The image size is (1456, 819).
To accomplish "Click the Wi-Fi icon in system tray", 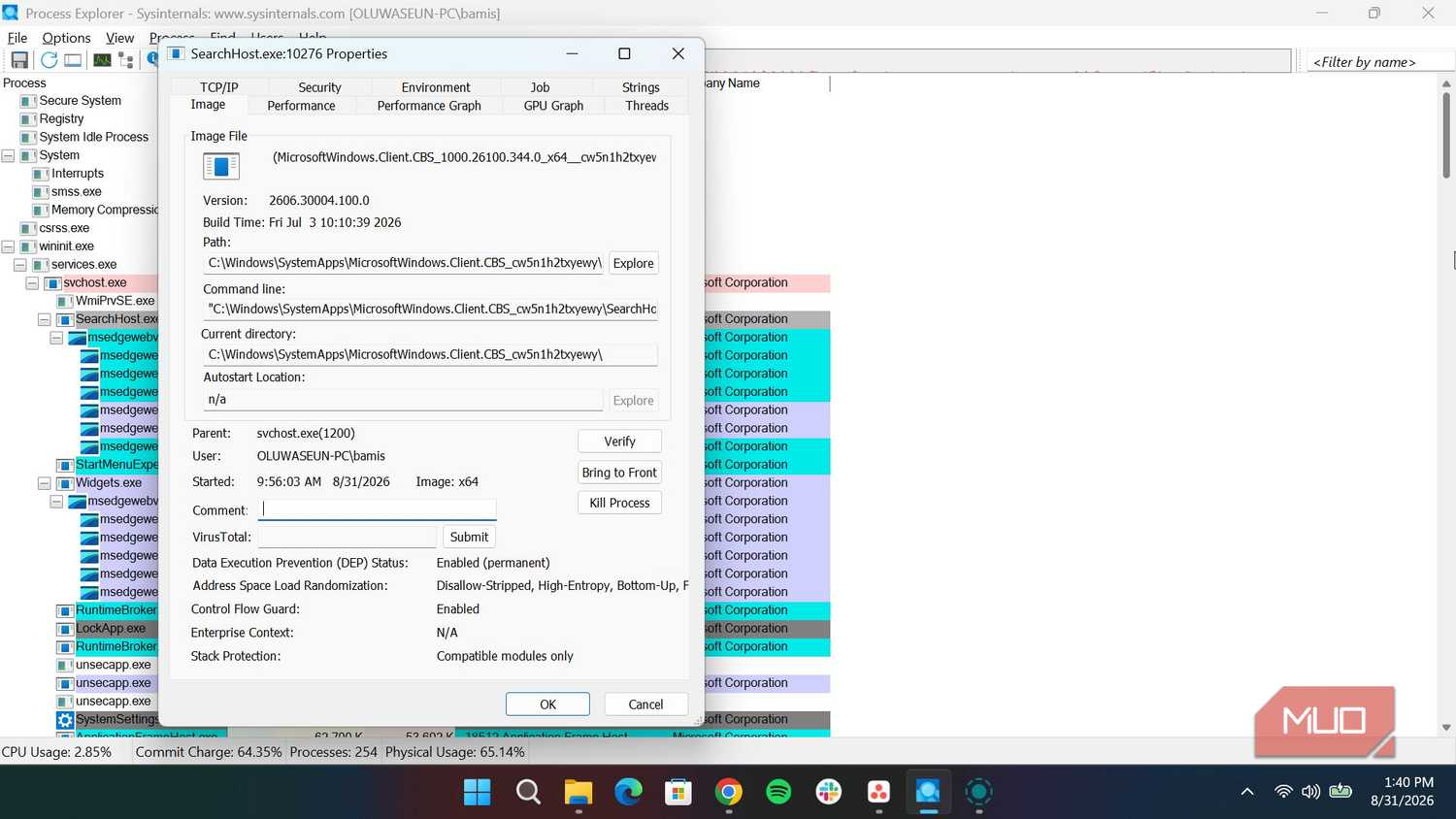I will click(1283, 792).
